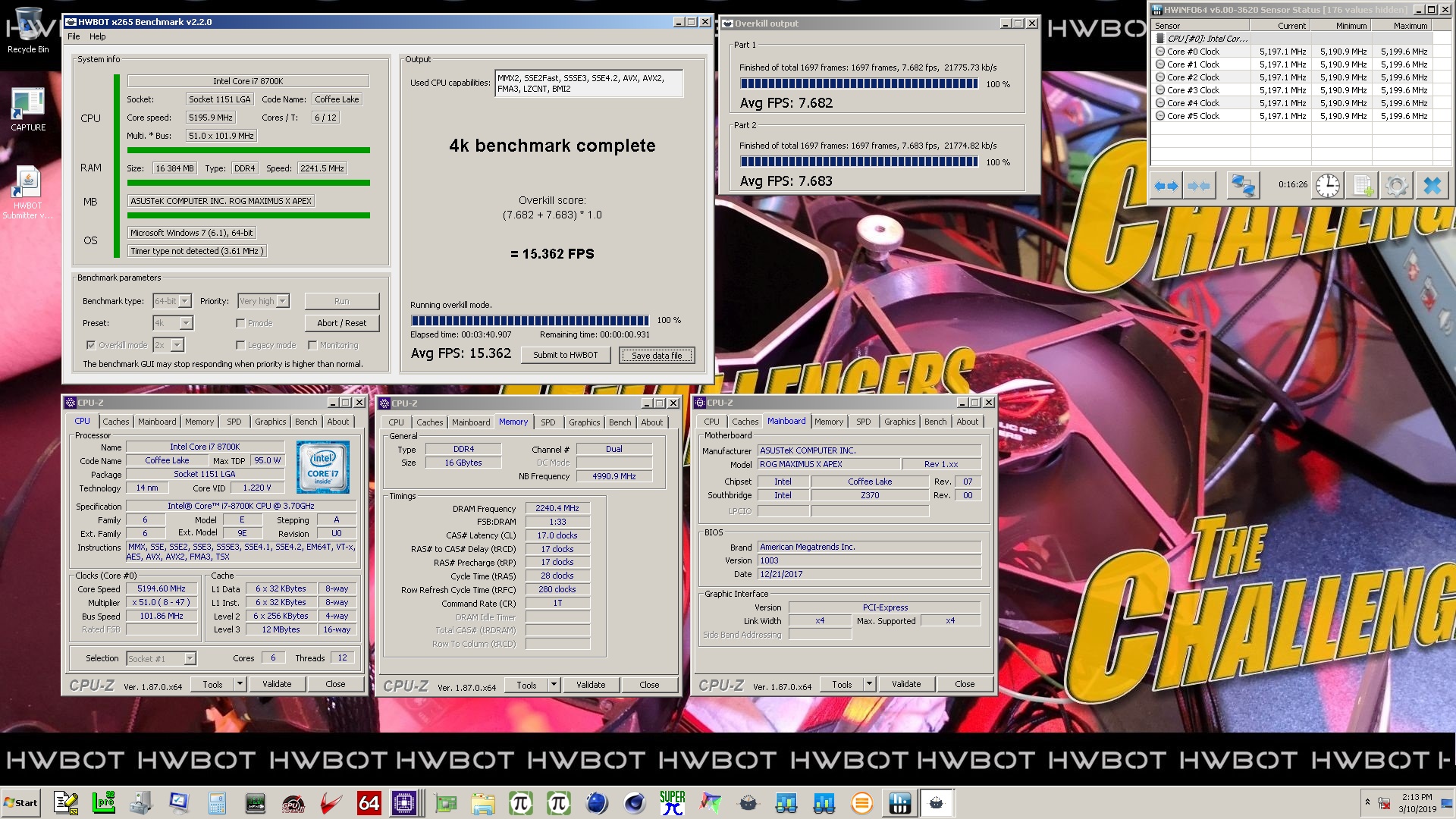Expand Tools arrow in CPU-Z Mainboard window
The width and height of the screenshot is (1456, 819).
click(x=869, y=684)
